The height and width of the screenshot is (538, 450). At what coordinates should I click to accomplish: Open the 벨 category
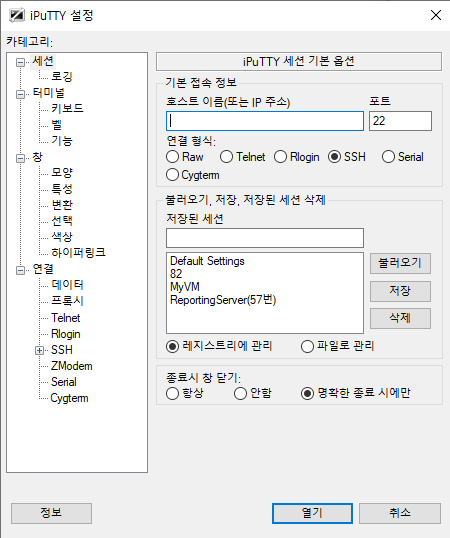[57, 125]
